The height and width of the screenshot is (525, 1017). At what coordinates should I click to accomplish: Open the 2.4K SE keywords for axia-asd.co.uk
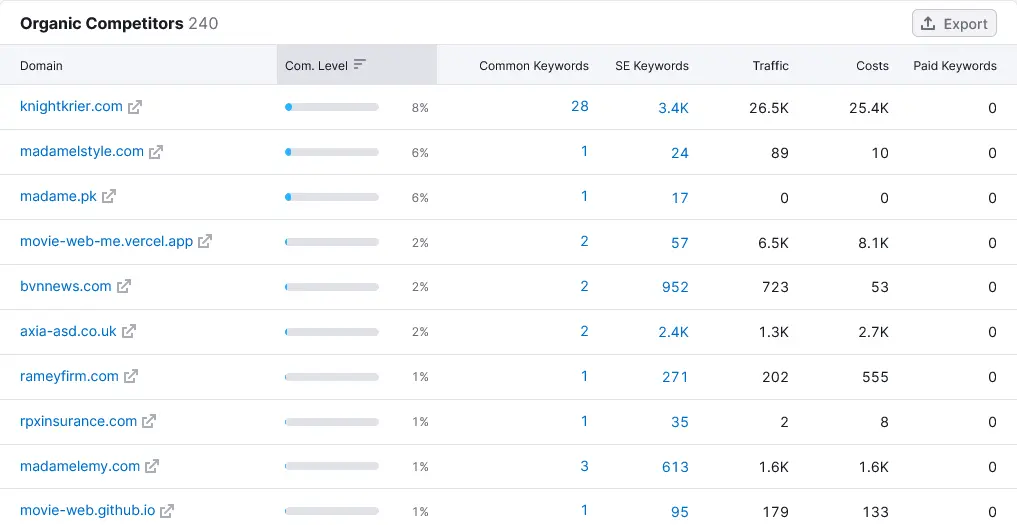673,332
